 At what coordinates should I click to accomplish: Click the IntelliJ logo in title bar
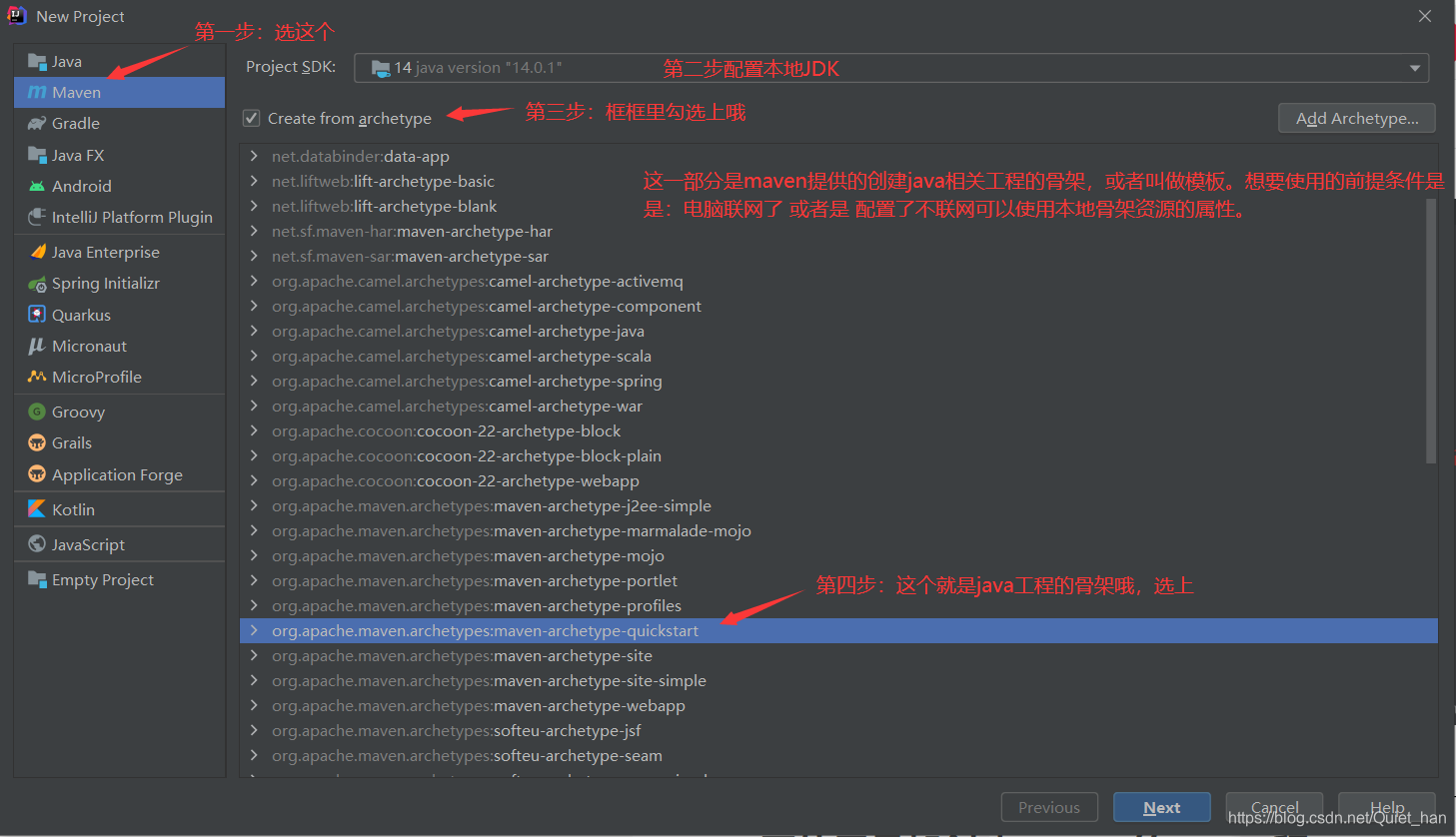tap(17, 16)
